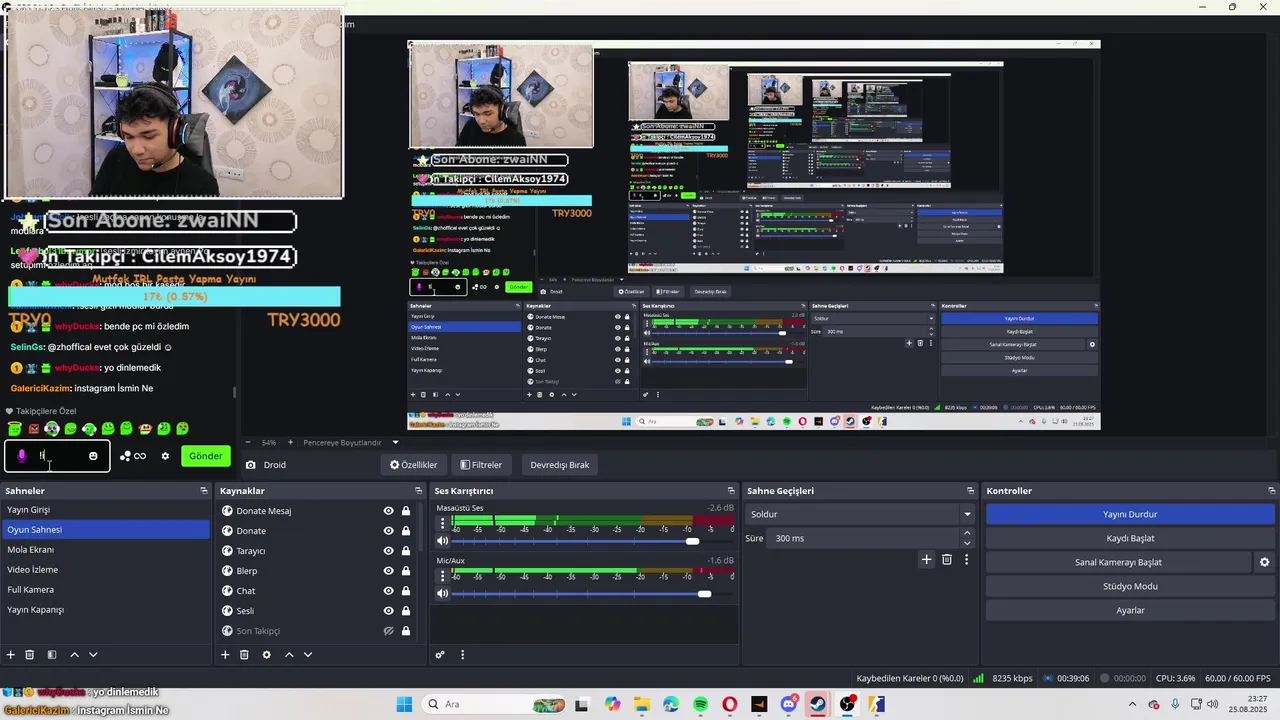Open transition properties three-dot menu
This screenshot has width=1280, height=720.
point(966,560)
